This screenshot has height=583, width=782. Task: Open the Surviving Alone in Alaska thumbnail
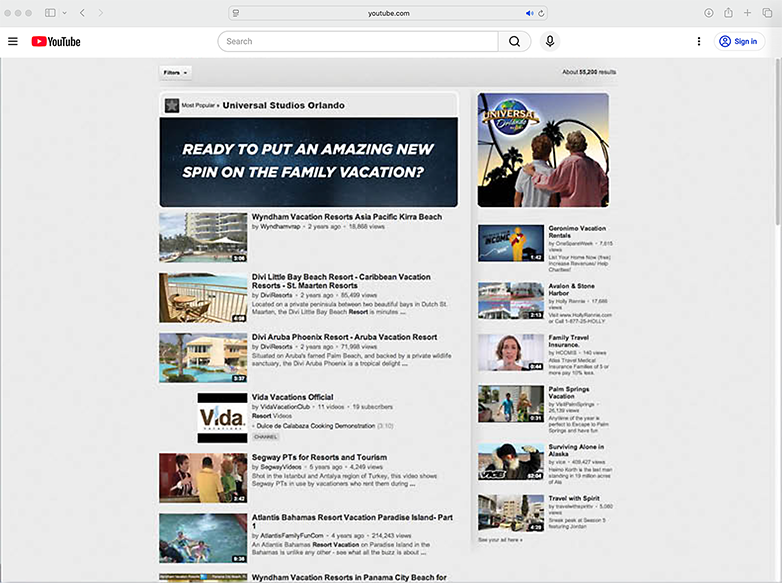tap(511, 461)
